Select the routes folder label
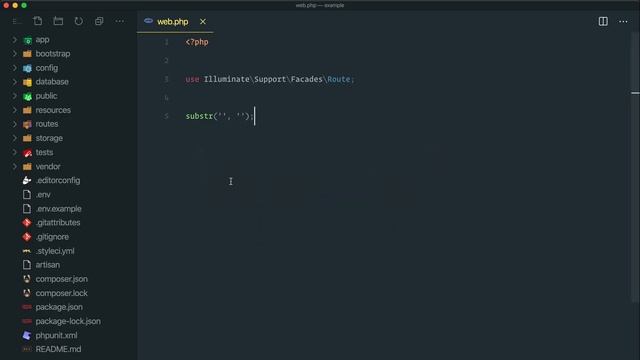640x360 pixels. [x=47, y=124]
